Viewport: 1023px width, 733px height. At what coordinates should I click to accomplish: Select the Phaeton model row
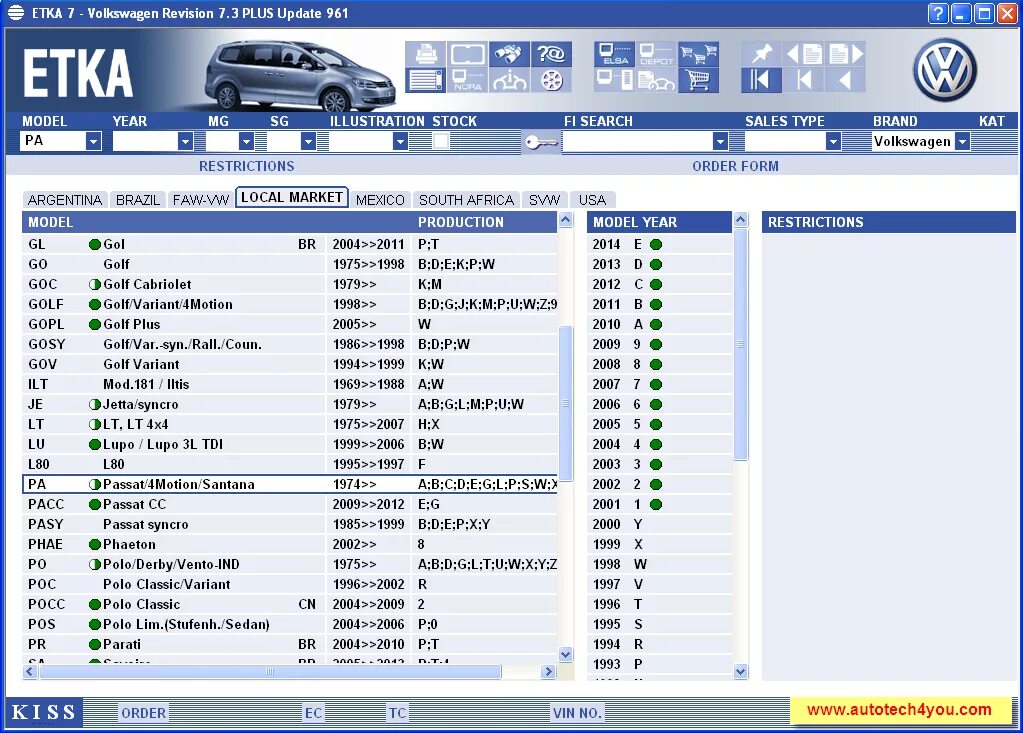(290, 544)
